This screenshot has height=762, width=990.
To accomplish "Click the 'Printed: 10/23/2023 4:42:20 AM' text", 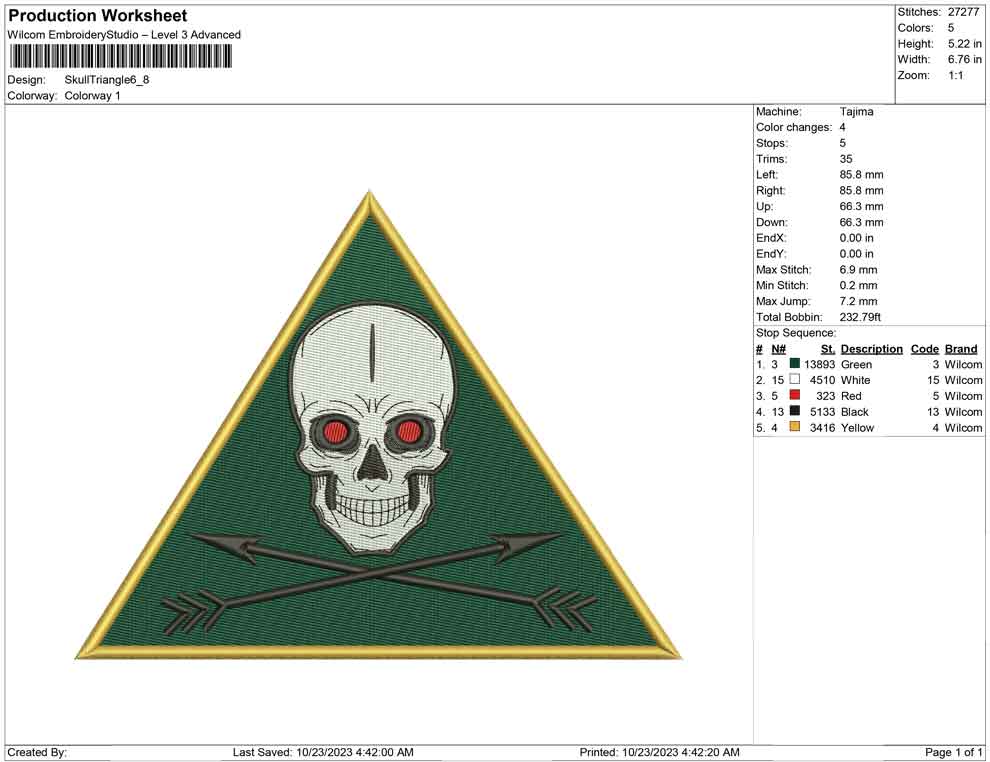I will pyautogui.click(x=659, y=752).
